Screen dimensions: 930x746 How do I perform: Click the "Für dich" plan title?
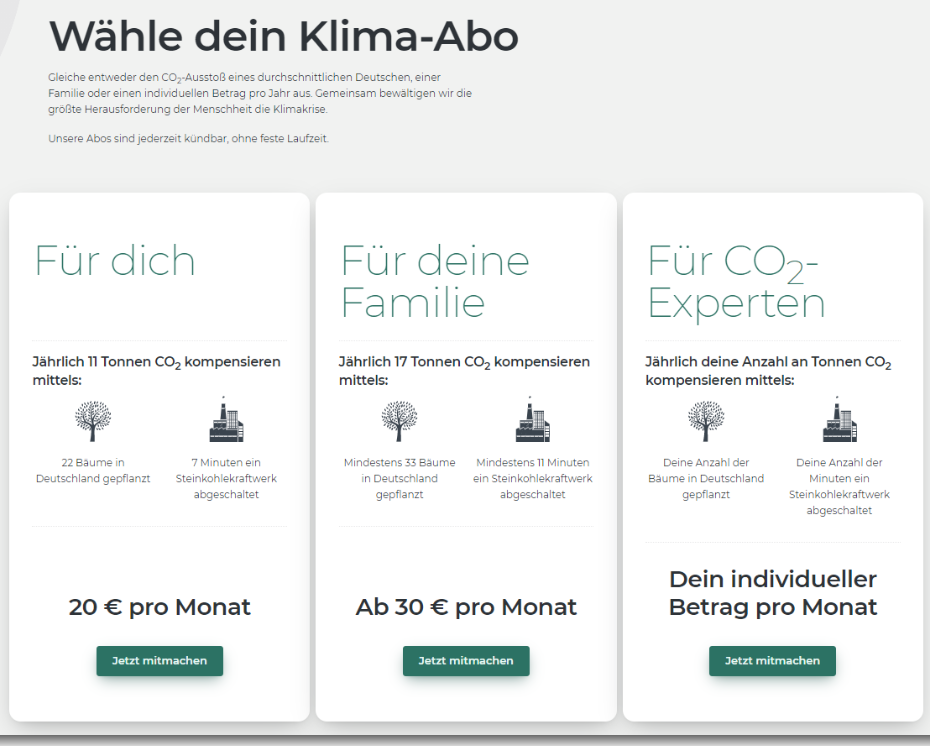(115, 261)
